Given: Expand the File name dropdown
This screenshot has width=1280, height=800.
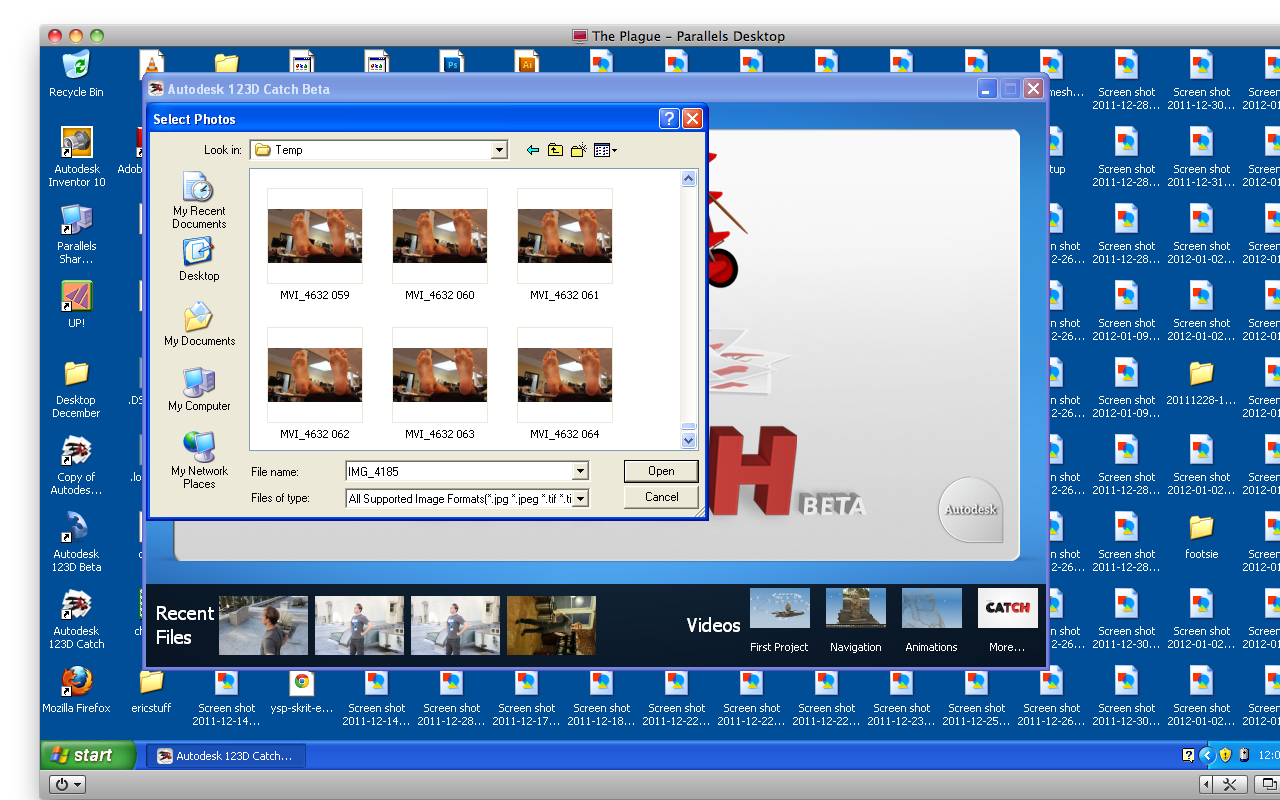Looking at the screenshot, I should (580, 471).
